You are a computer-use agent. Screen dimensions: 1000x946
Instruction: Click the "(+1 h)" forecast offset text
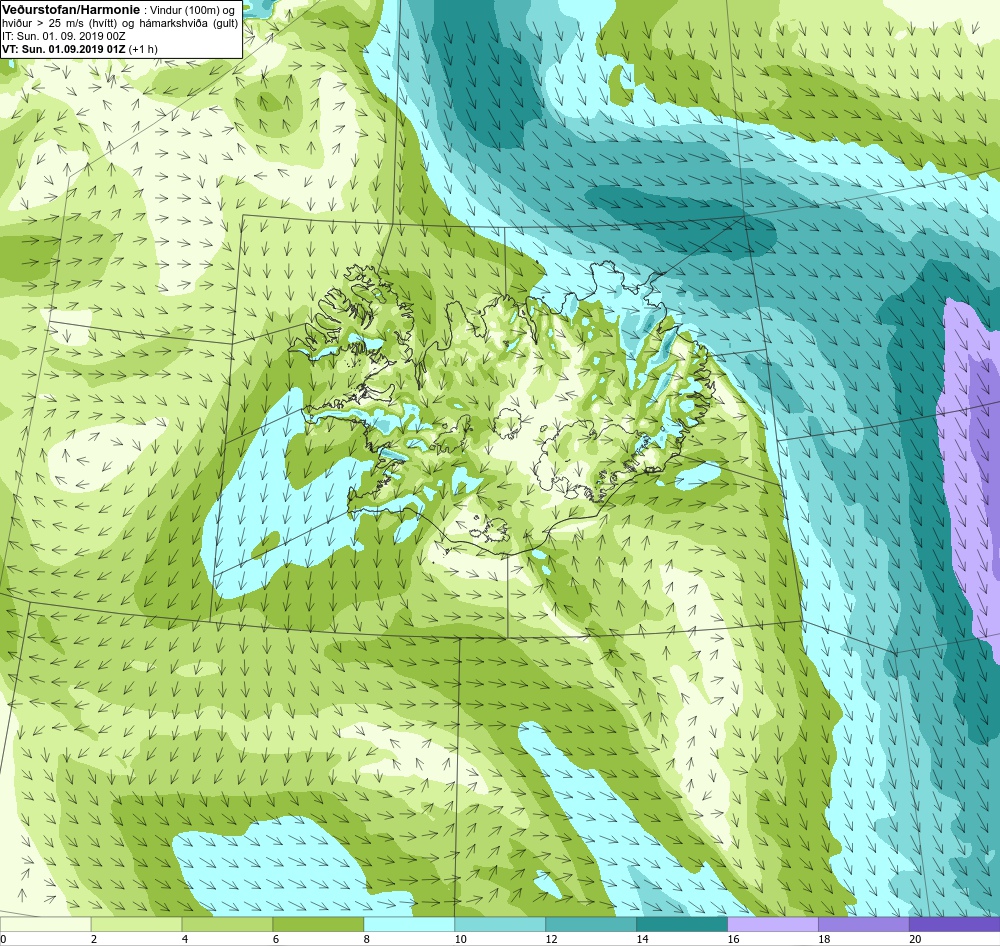(x=143, y=49)
